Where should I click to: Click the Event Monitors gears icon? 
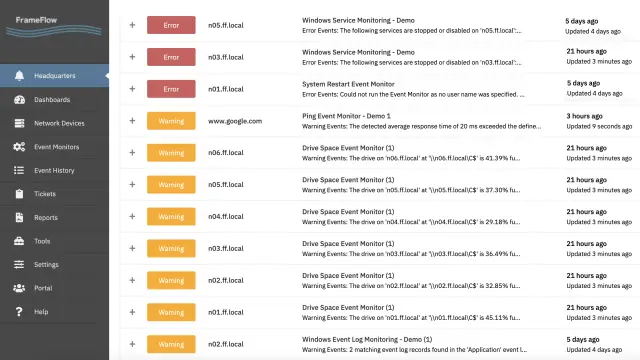point(19,147)
